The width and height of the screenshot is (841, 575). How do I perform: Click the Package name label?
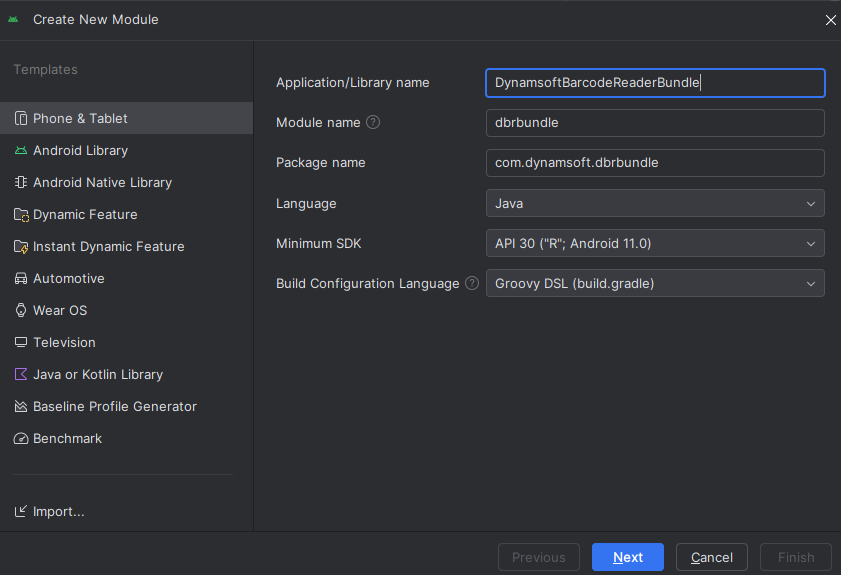[321, 163]
